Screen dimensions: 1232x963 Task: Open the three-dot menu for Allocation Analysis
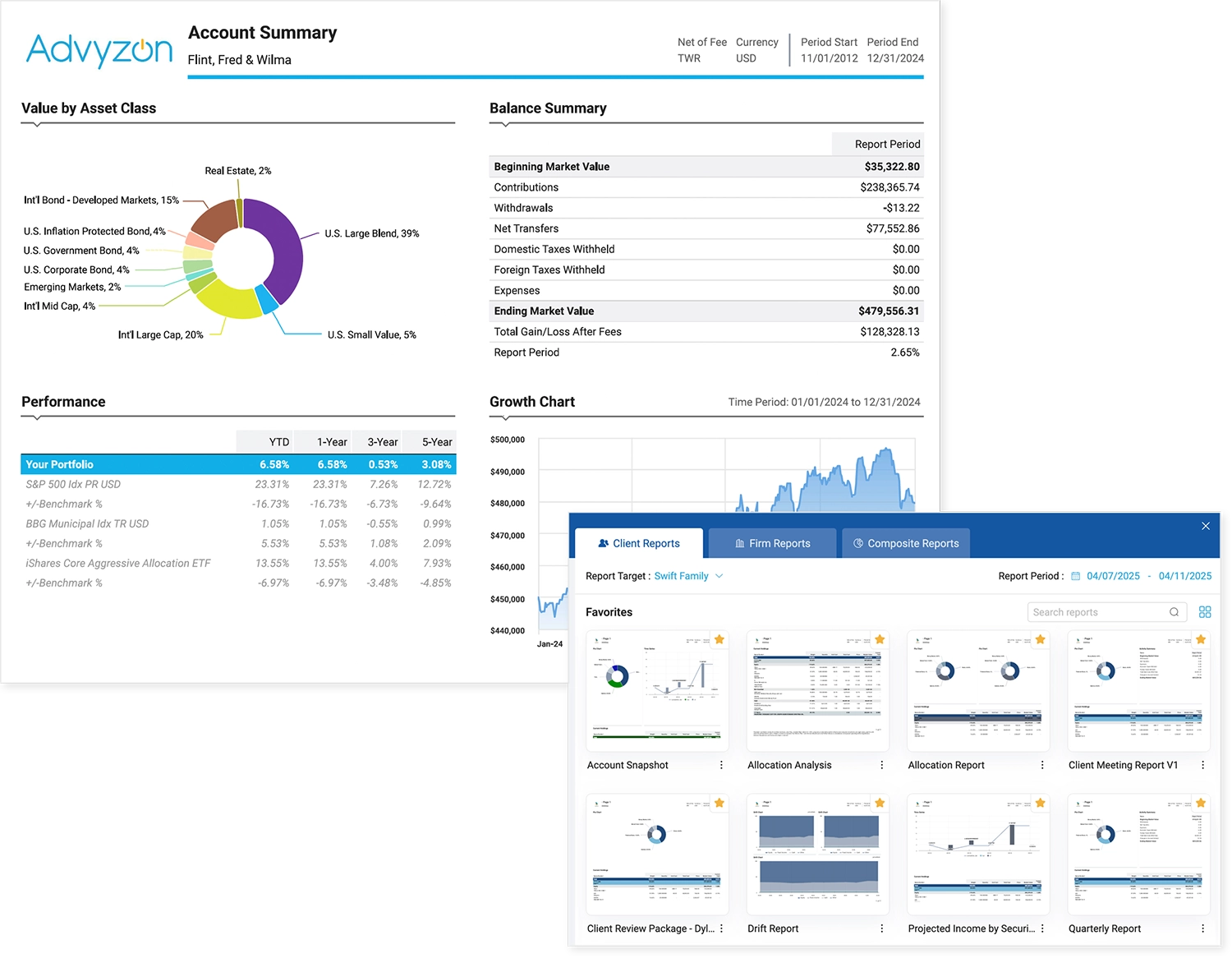click(882, 765)
